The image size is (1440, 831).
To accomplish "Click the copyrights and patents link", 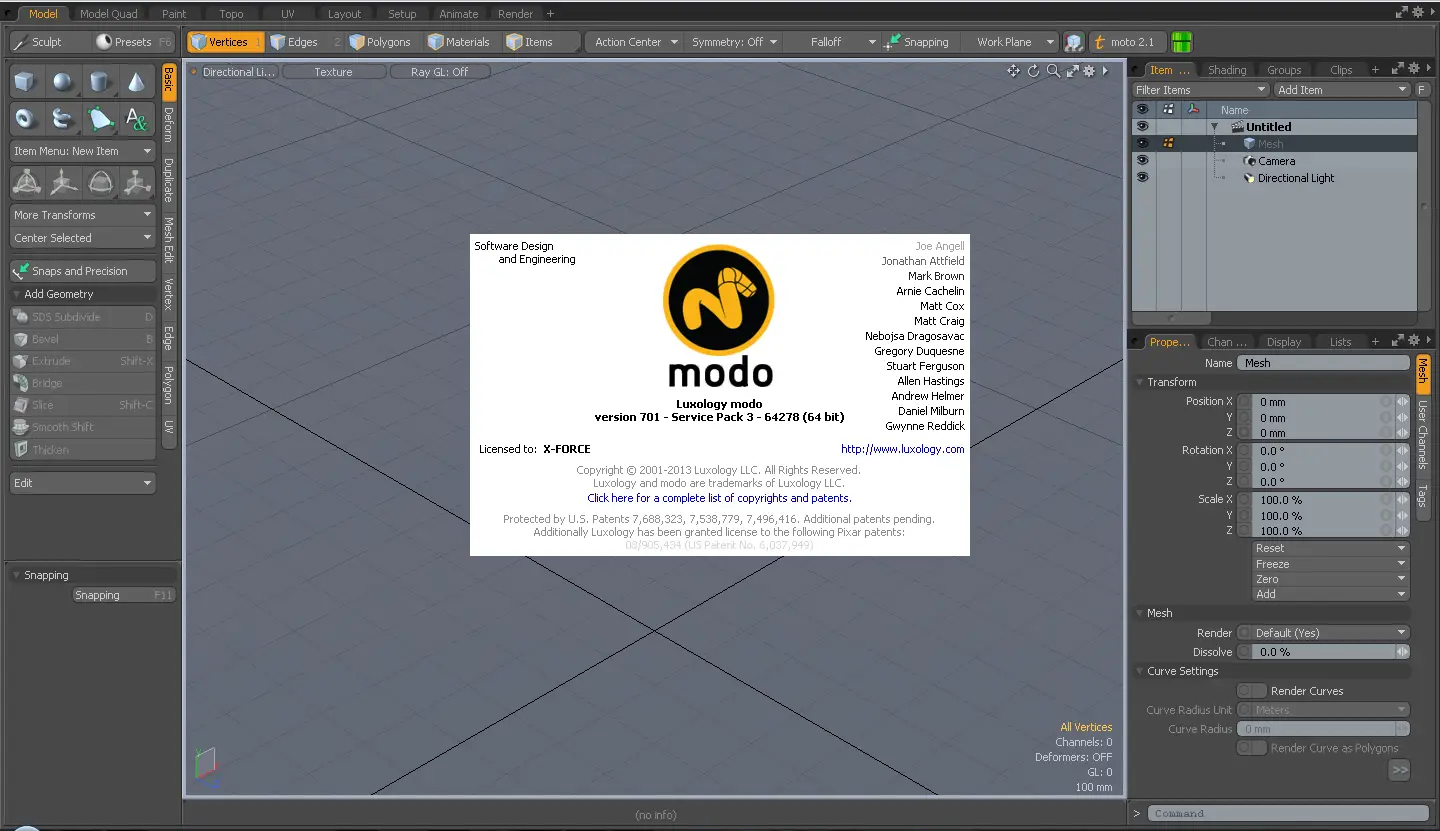I will (719, 498).
